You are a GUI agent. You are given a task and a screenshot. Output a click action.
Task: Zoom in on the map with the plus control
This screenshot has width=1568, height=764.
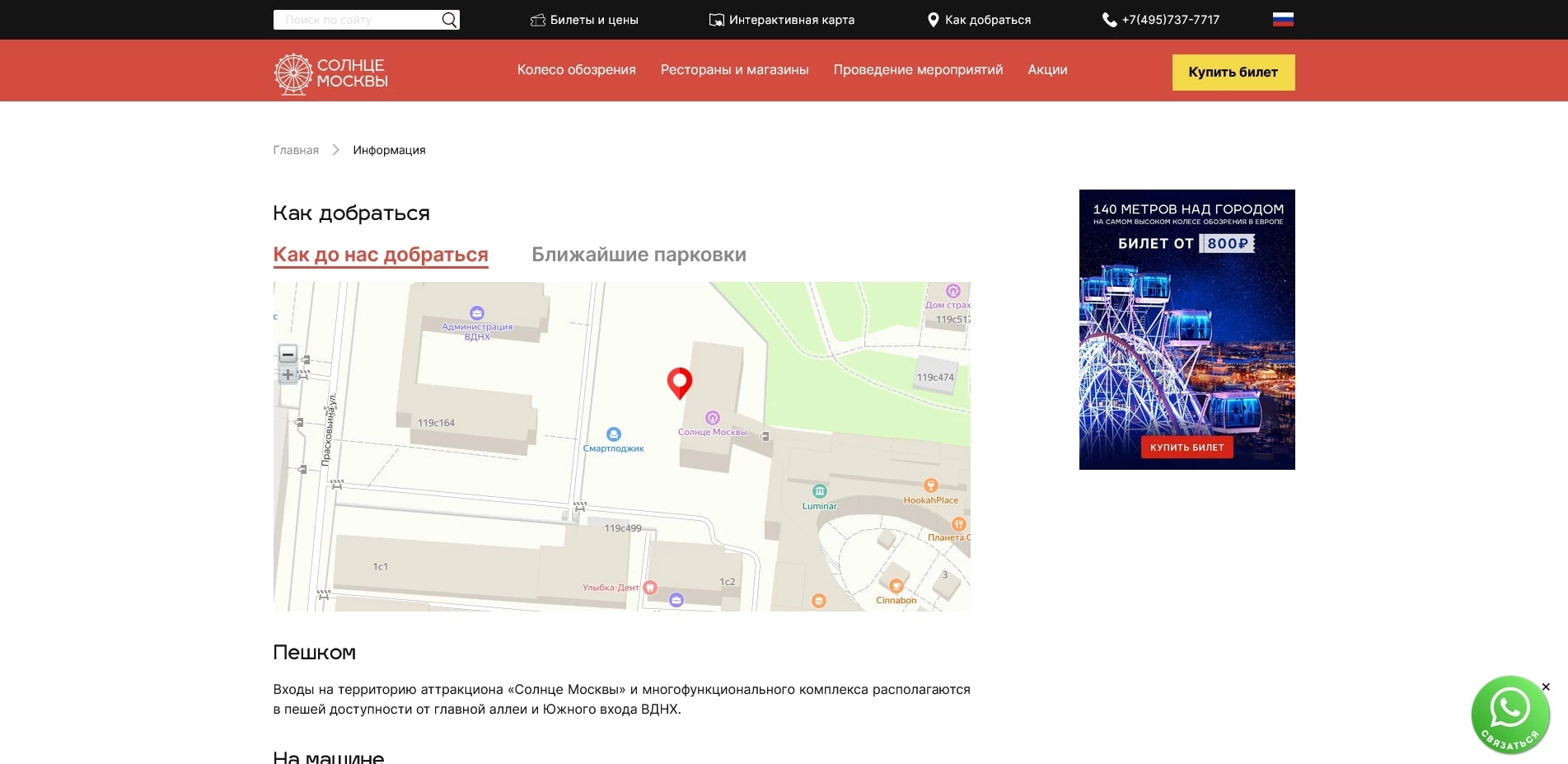click(288, 375)
